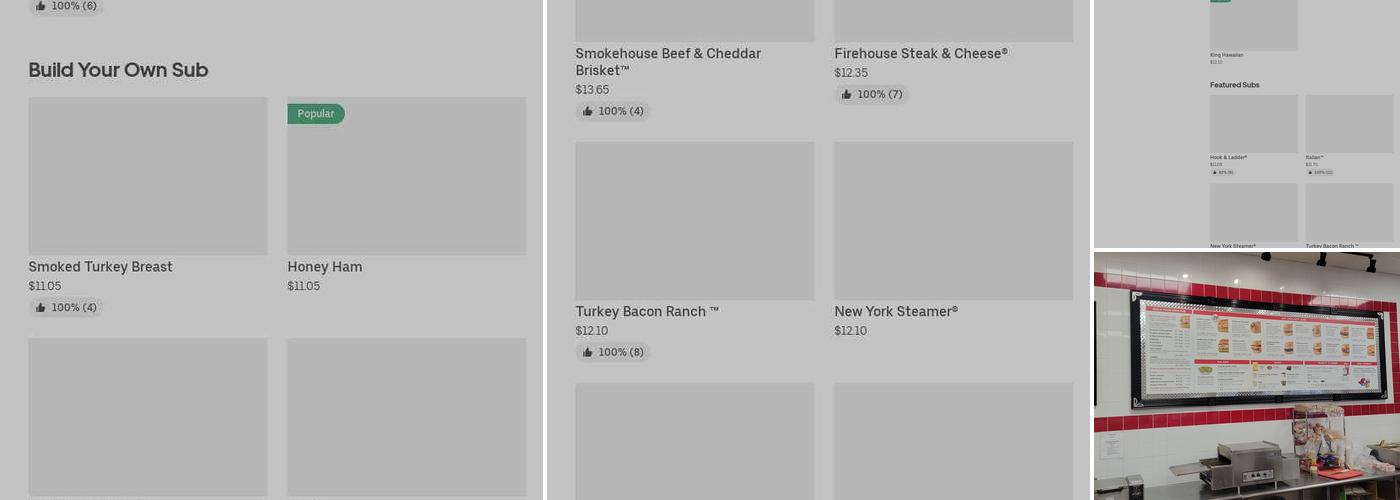Open the Smoked Turkey Breast item photo

click(148, 176)
